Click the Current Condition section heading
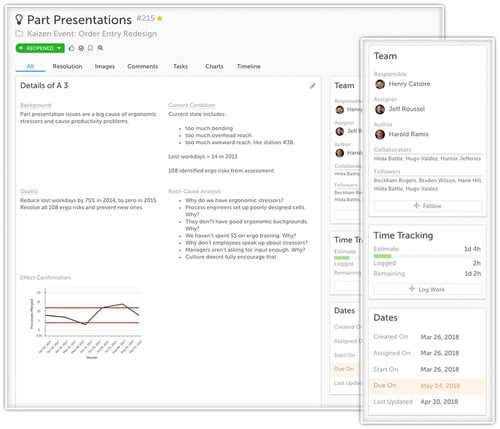Image resolution: width=500 pixels, height=429 pixels. tap(192, 105)
